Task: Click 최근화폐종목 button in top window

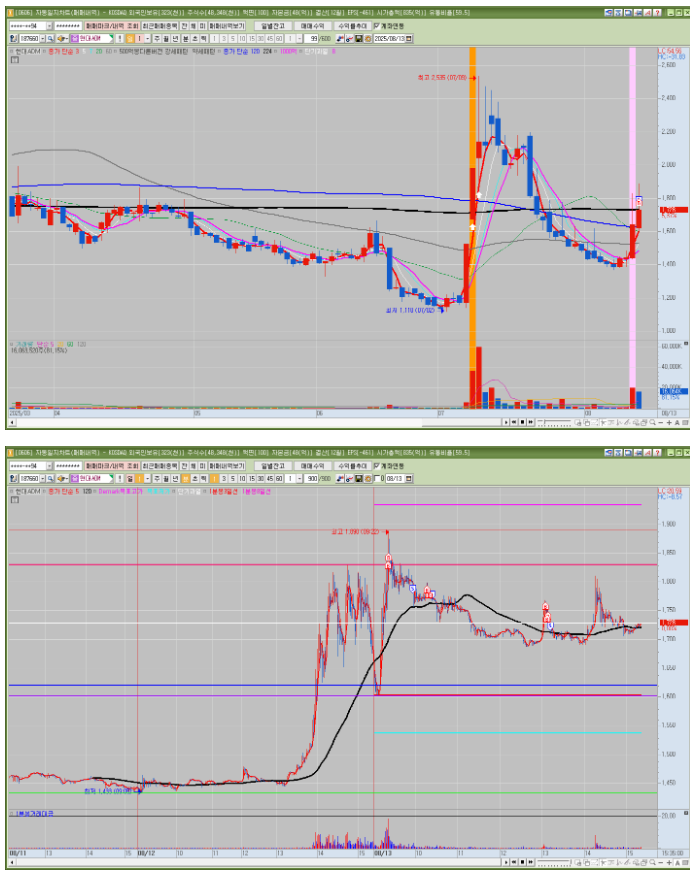Action: pos(160,26)
